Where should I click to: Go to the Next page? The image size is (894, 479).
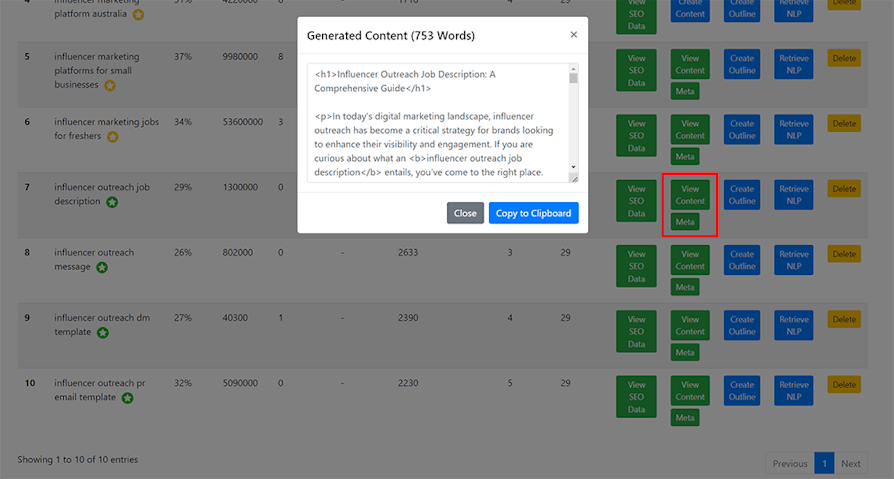coord(850,463)
